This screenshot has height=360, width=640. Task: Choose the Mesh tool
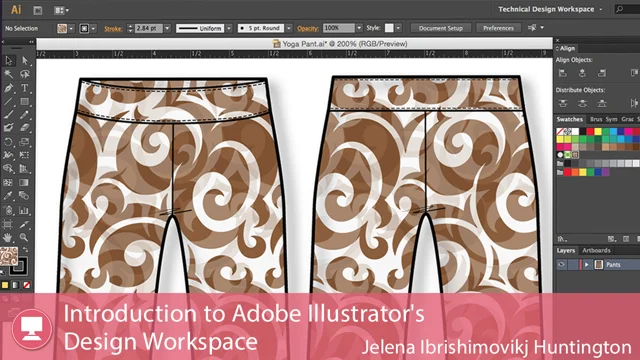9,183
